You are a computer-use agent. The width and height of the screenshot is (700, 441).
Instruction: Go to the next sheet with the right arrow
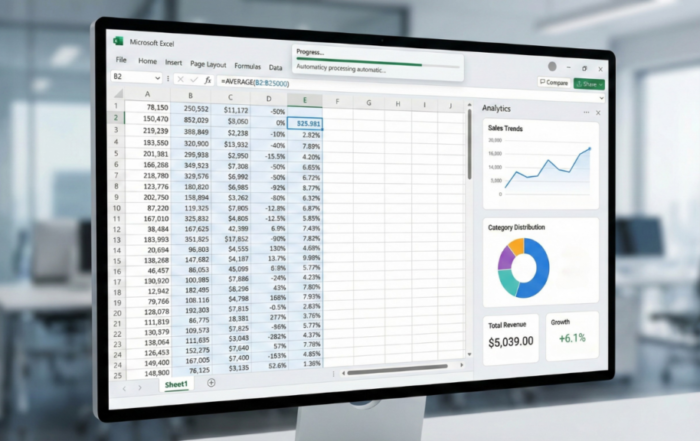140,387
